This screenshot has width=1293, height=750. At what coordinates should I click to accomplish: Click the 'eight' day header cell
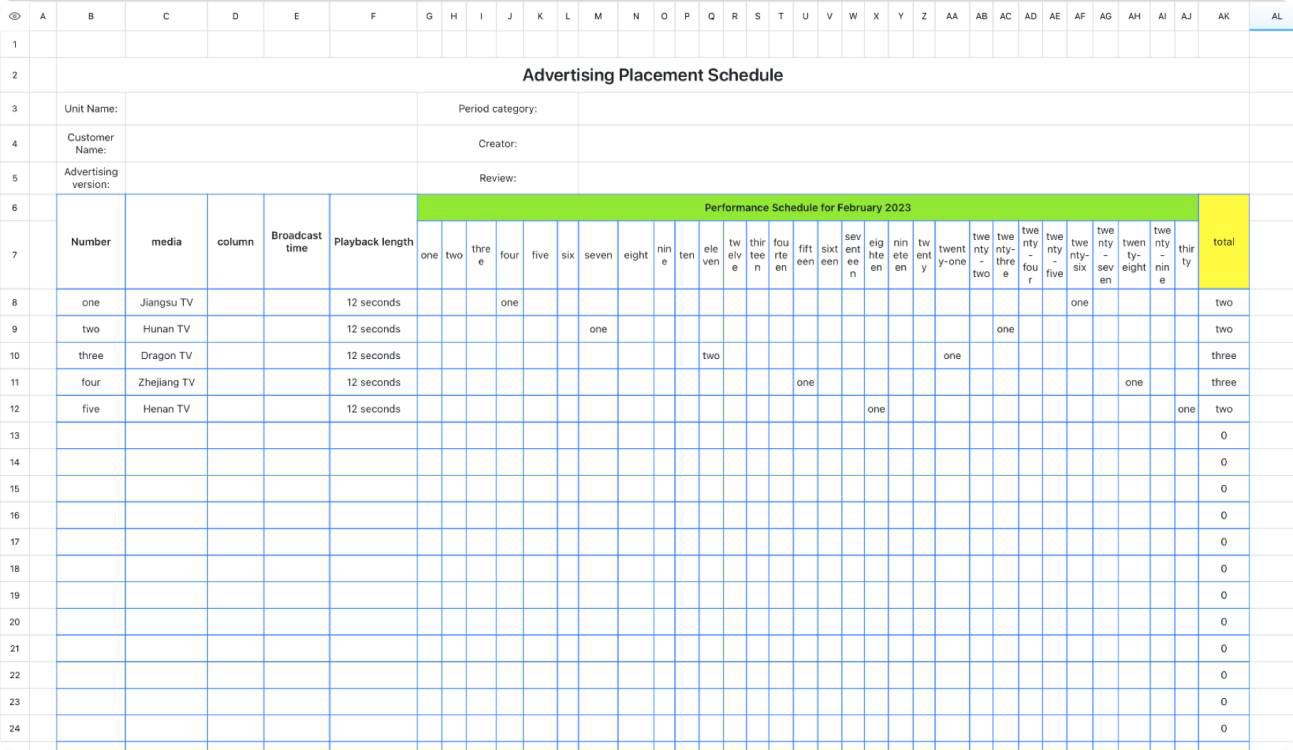click(636, 255)
